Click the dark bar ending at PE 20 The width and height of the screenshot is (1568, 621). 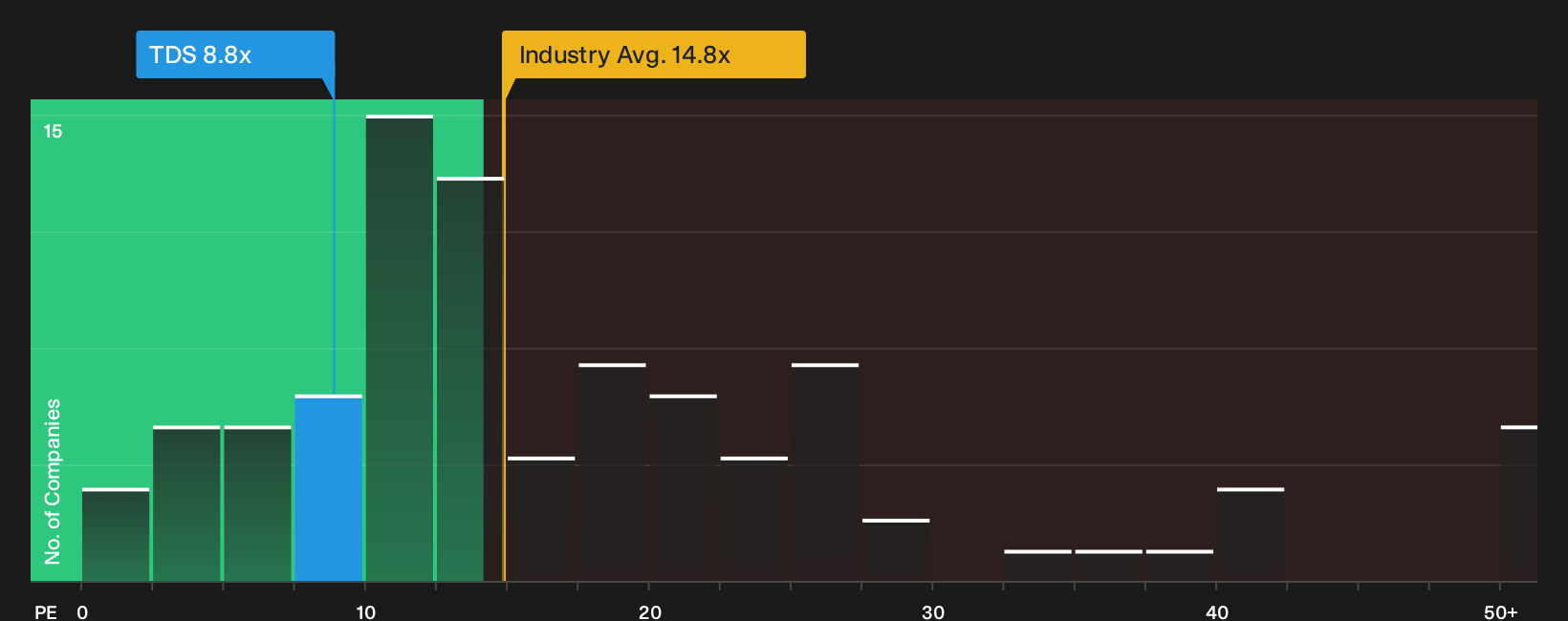click(612, 473)
